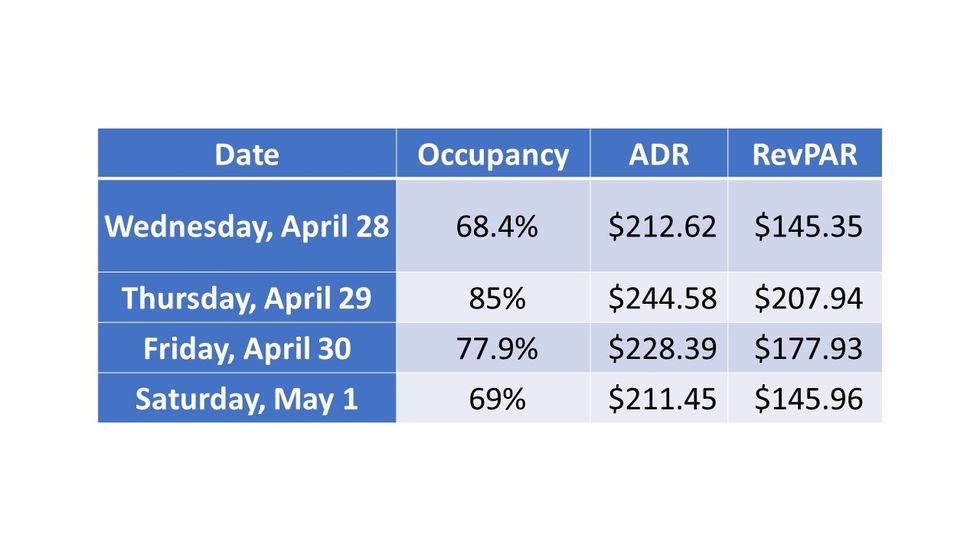Click the $145.35 RevPAR cell

tap(808, 226)
